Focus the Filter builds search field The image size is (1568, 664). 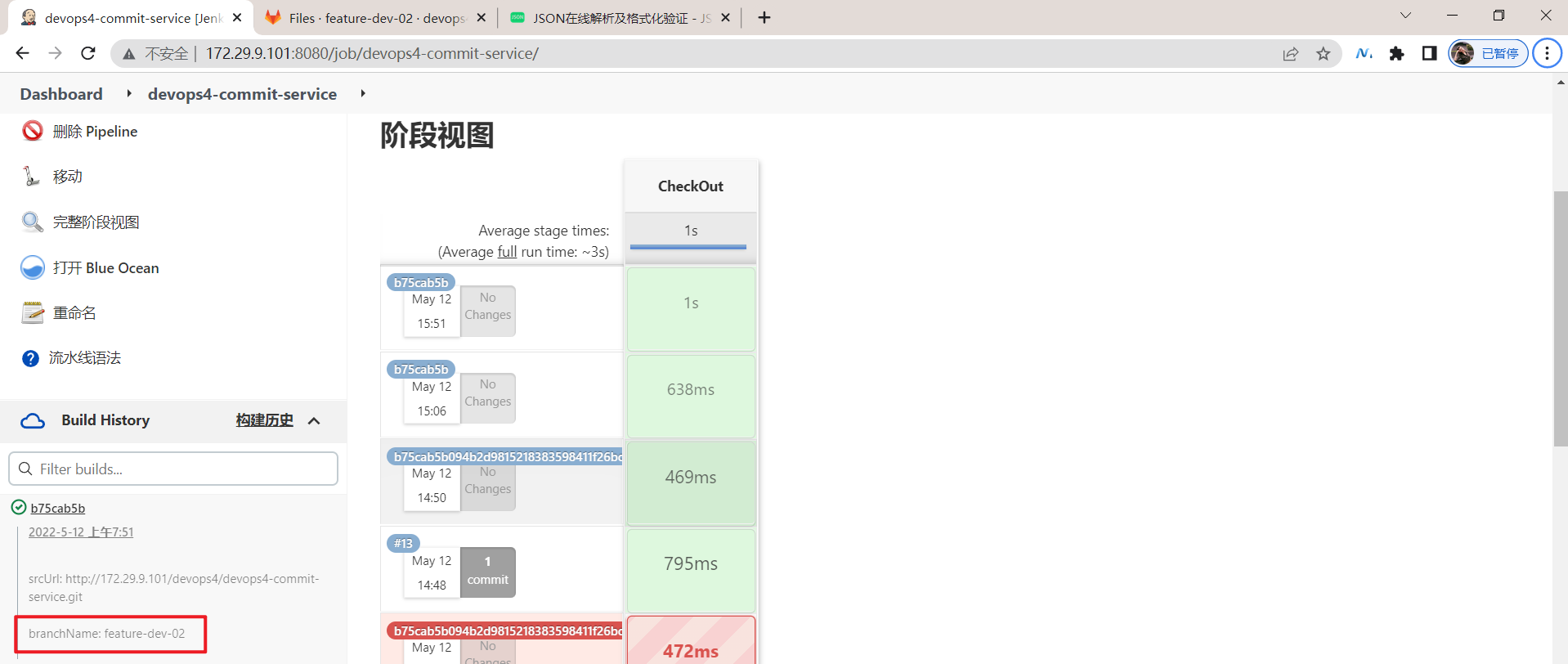point(173,469)
